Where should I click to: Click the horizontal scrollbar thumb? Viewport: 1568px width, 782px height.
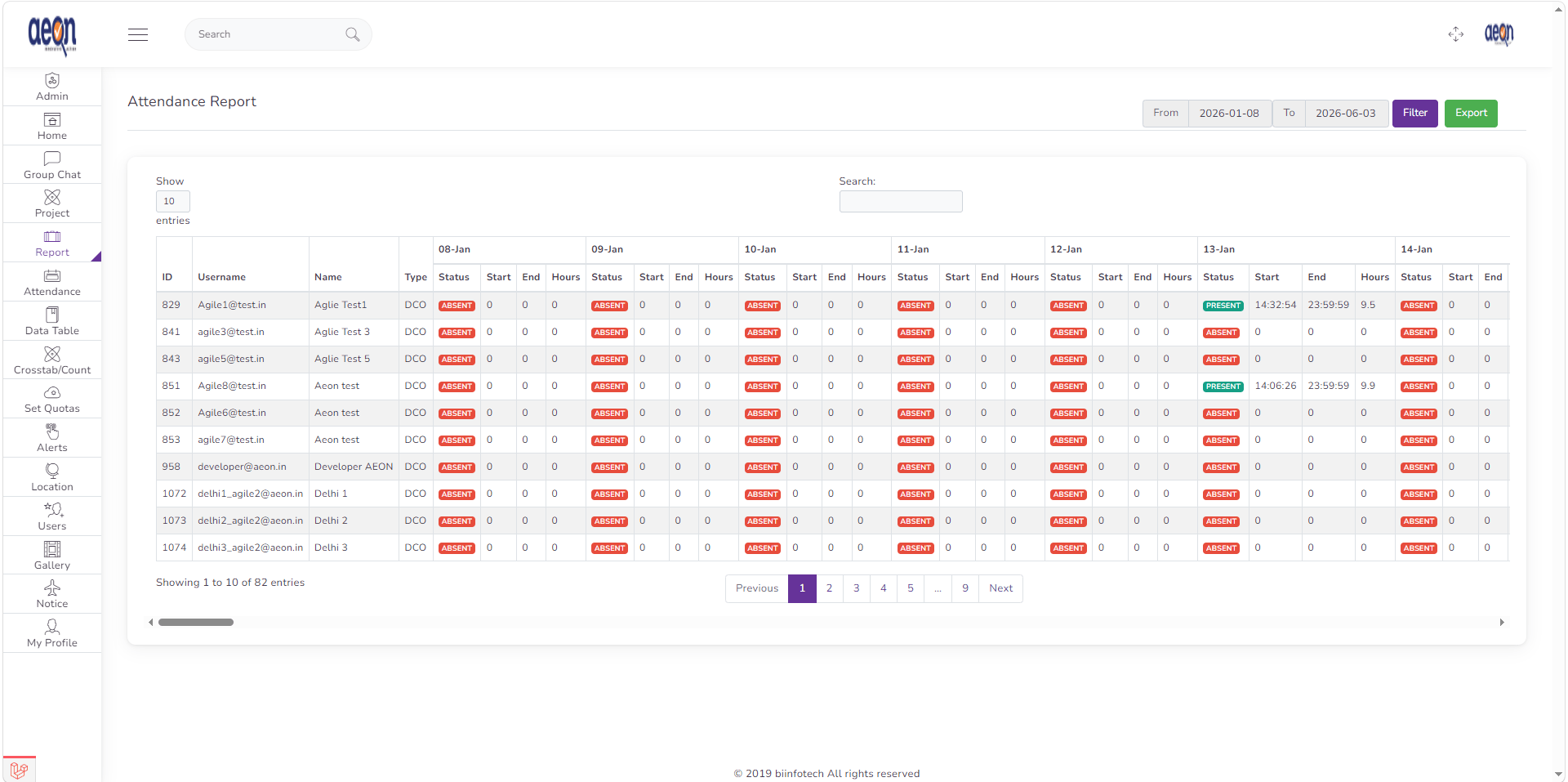[196, 623]
